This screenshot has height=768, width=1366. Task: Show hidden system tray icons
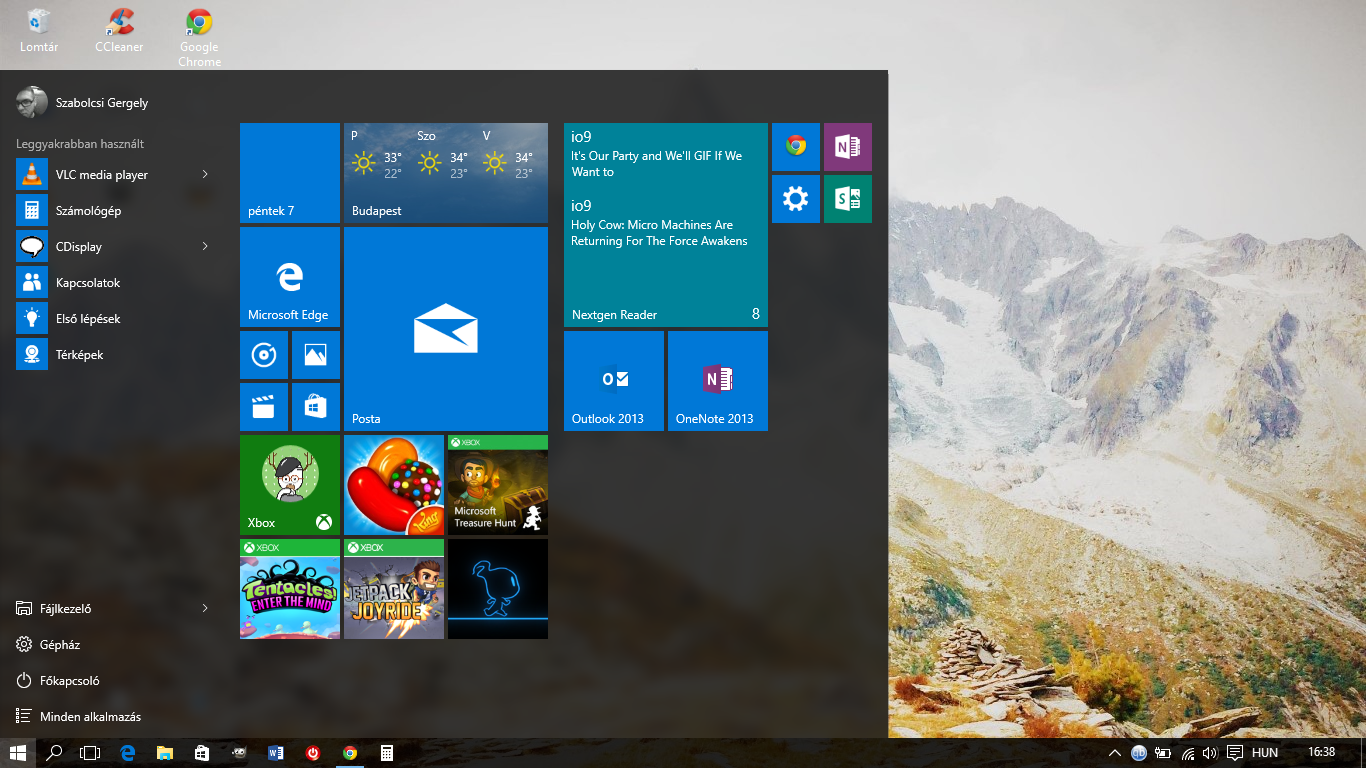click(x=1115, y=753)
